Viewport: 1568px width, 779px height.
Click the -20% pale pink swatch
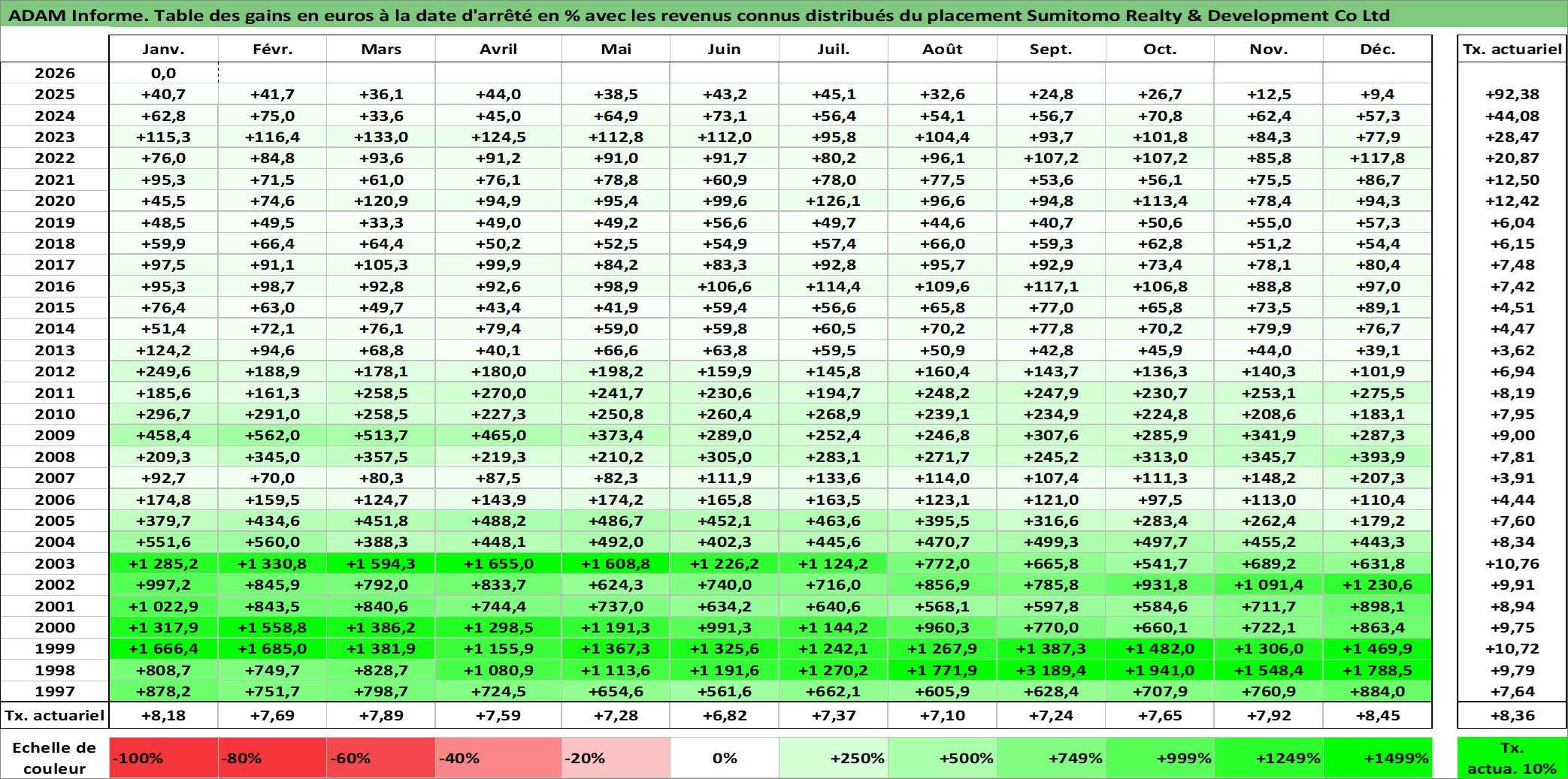coord(616,758)
